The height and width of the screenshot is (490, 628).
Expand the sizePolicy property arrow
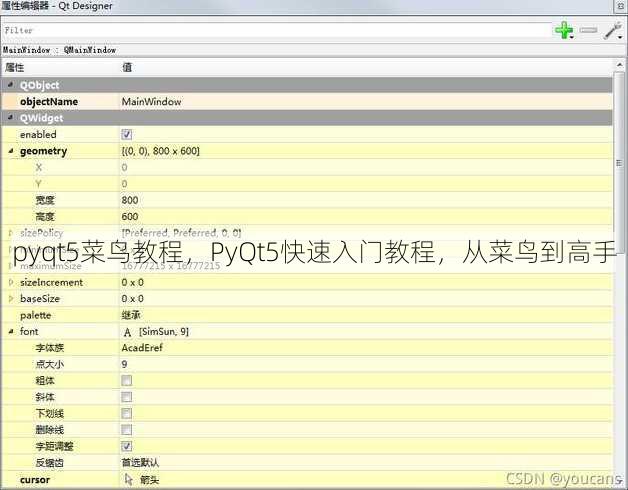coord(11,233)
